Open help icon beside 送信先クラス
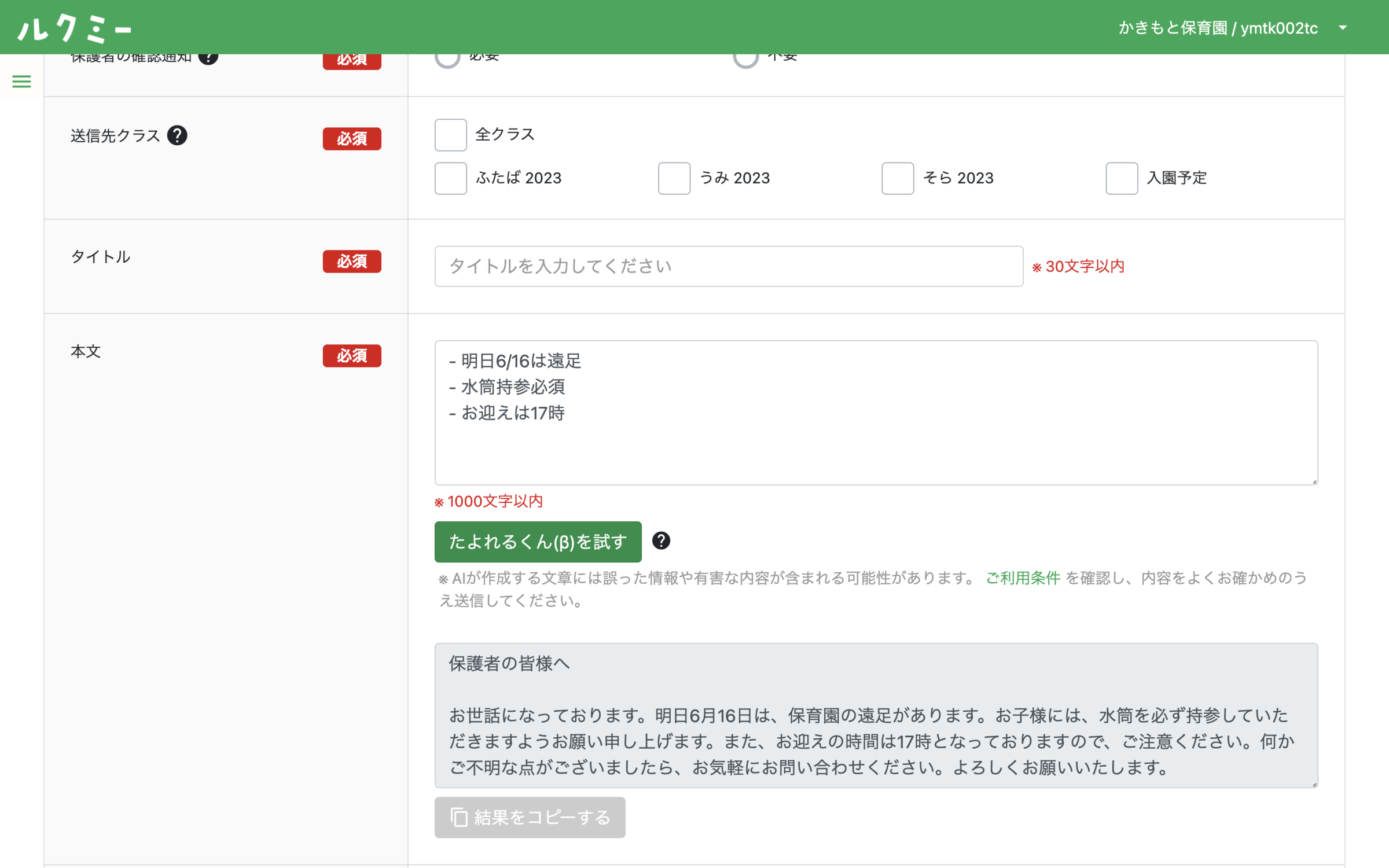The width and height of the screenshot is (1389, 868). click(x=177, y=135)
